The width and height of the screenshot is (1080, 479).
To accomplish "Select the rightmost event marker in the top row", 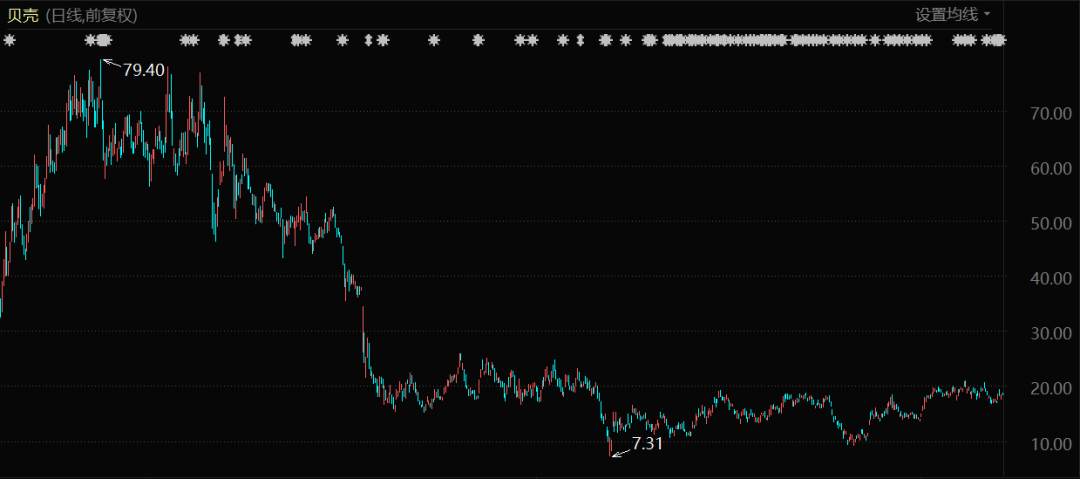I will click(999, 40).
